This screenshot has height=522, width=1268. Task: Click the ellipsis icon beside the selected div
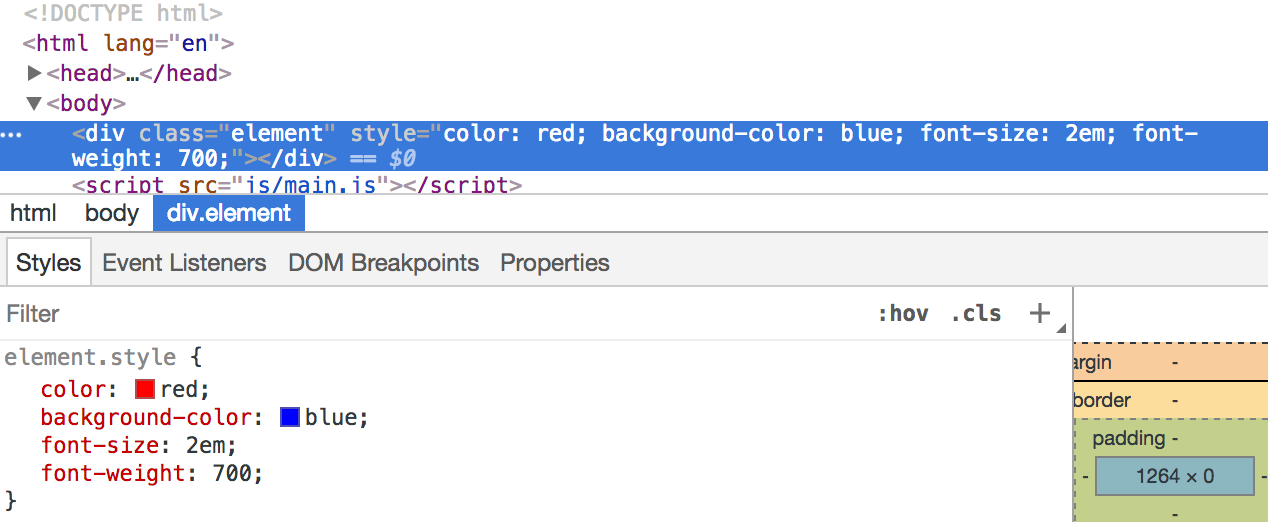coord(12,134)
